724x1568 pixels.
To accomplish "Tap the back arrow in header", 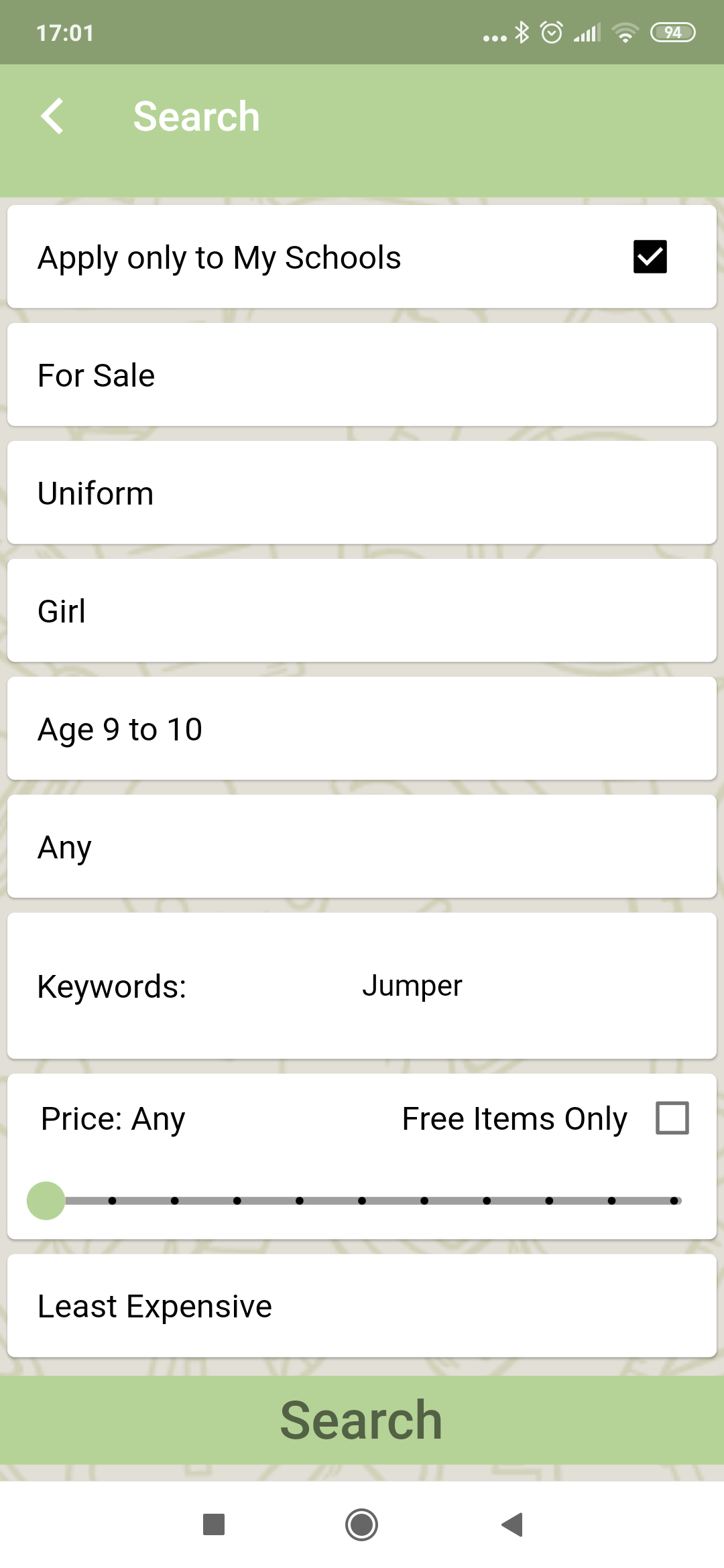I will (x=52, y=116).
